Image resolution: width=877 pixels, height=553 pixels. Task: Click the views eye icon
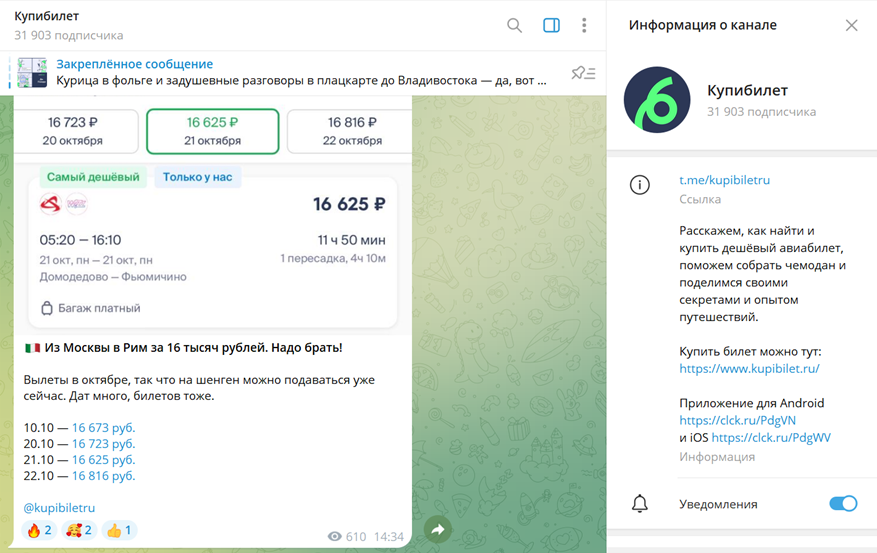pyautogui.click(x=334, y=537)
